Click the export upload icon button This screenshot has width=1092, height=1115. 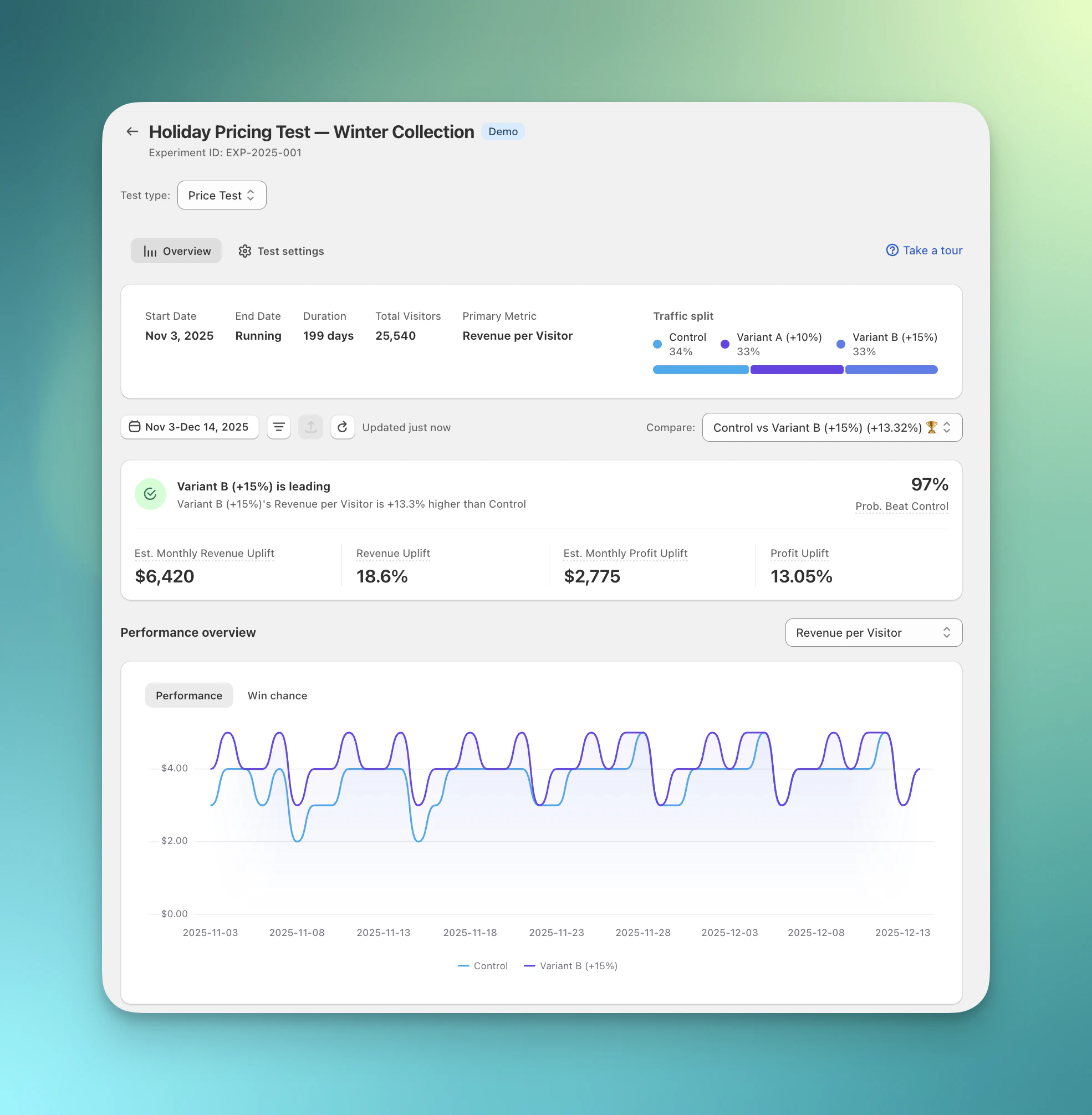311,427
